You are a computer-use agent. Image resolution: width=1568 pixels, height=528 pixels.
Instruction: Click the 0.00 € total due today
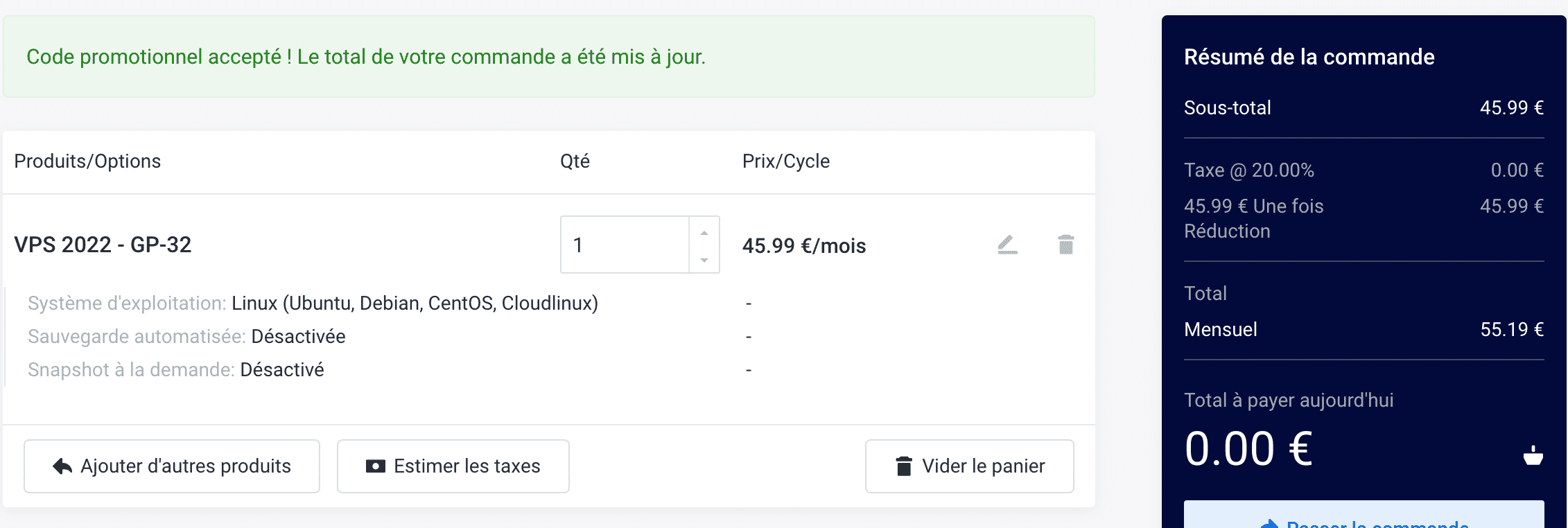1248,449
